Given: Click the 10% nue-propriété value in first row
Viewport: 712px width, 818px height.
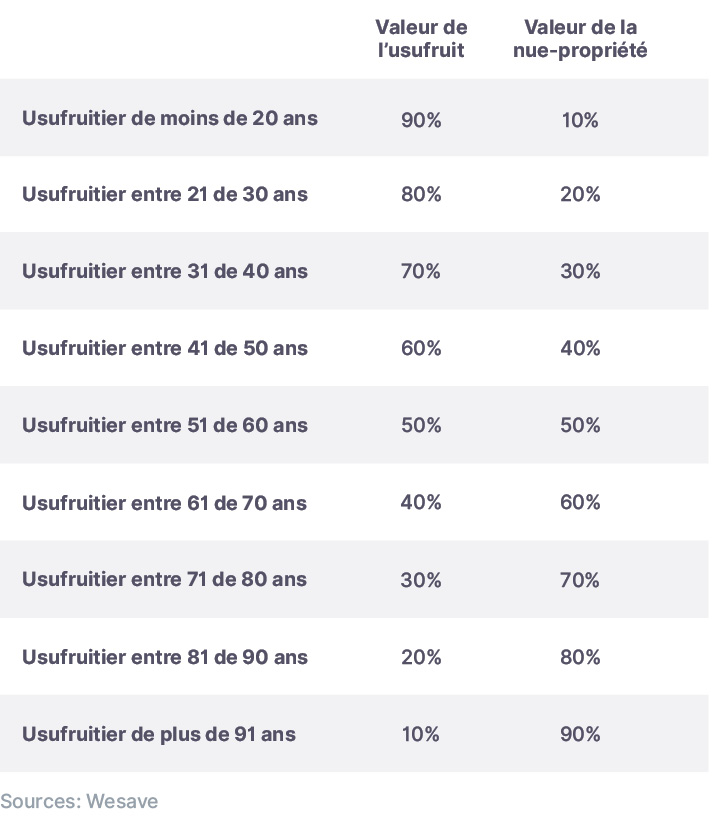Looking at the screenshot, I should [x=580, y=120].
